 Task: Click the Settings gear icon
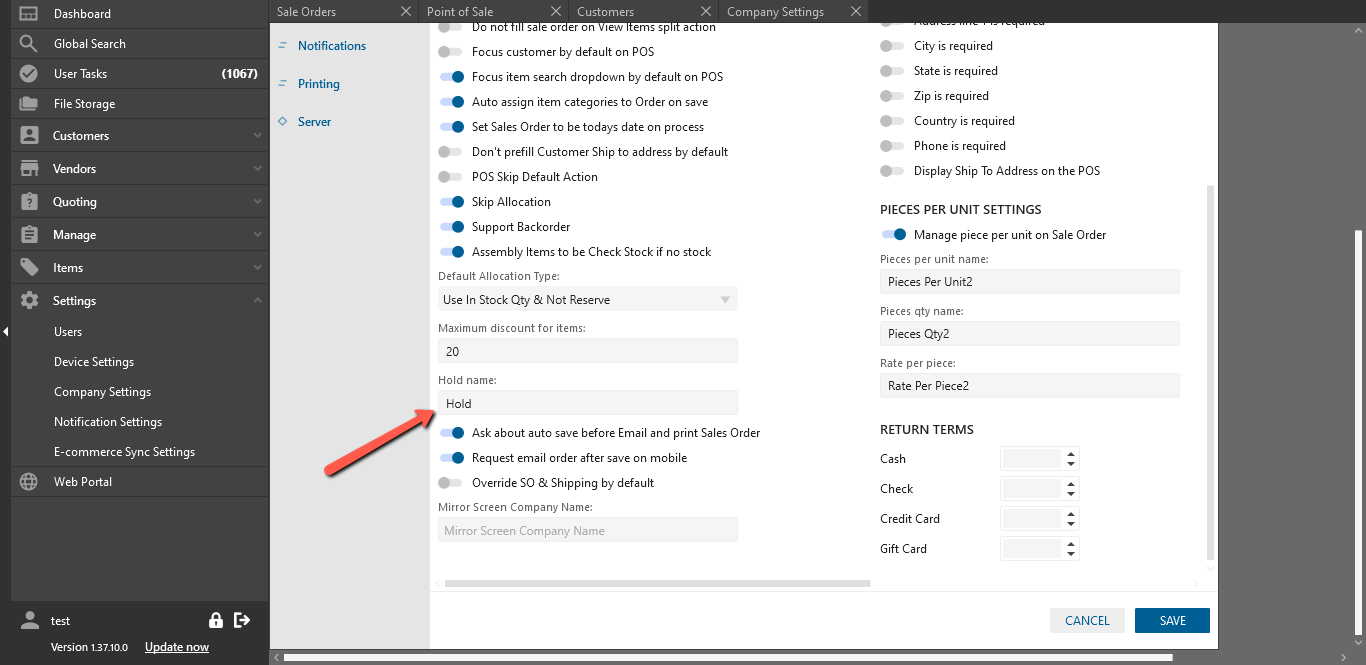(x=29, y=301)
